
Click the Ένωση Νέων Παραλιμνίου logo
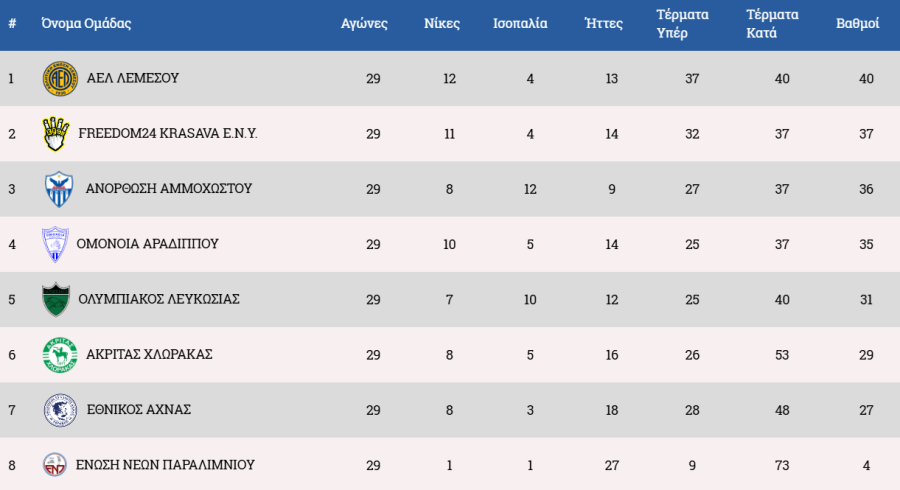point(56,465)
